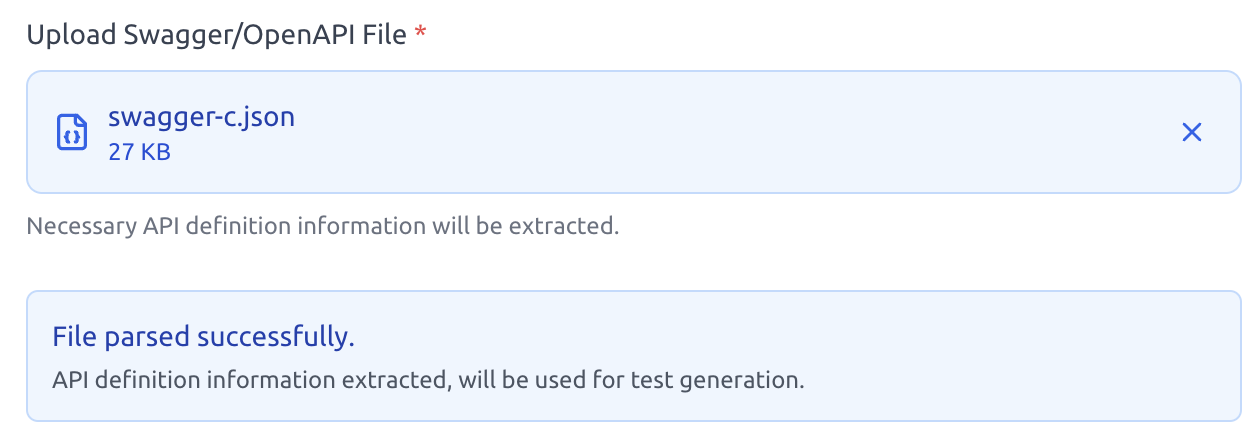Click '.json' extension in the file name
Viewport: 1260px width, 442px height.
click(x=264, y=118)
